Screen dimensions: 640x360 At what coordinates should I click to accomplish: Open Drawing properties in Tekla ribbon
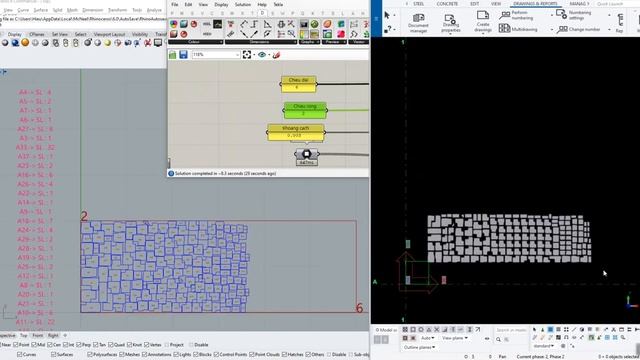pyautogui.click(x=451, y=23)
